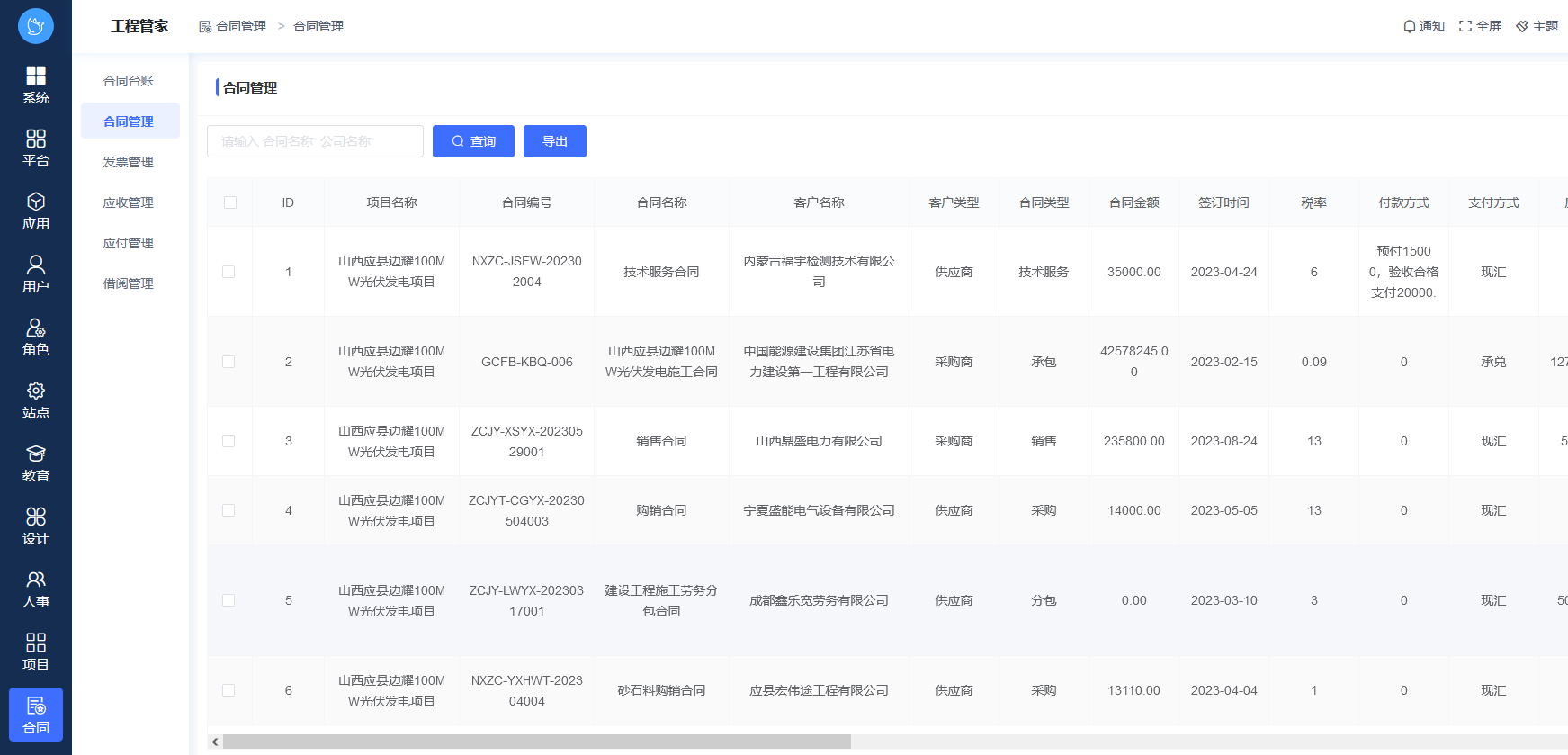Viewport: 1568px width, 755px height.
Task: Click the horizontal table scrollbar thumb
Action: (x=536, y=742)
